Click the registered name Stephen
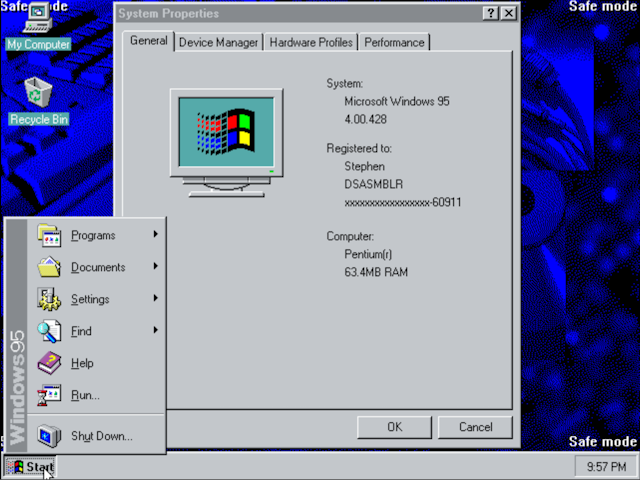Viewport: 640px width, 480px height. (x=364, y=167)
